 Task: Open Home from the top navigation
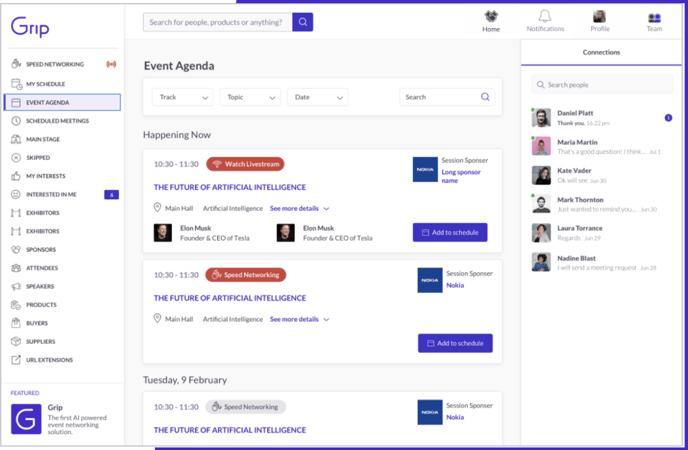491,21
